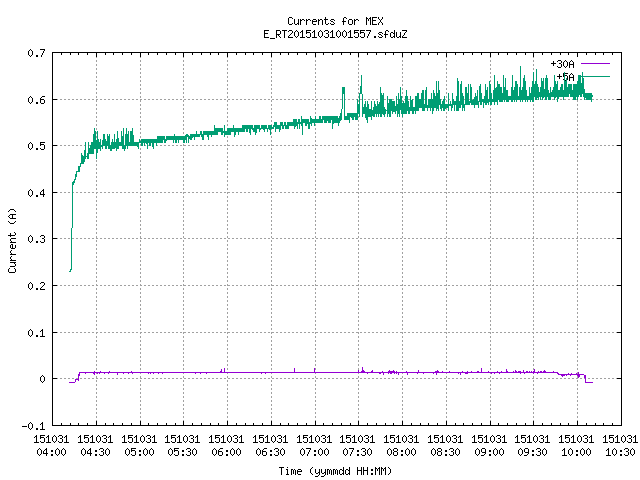Viewport: 640px width, 480px height.
Task: Click the y-axis tick value 0.3
Action: point(36,239)
